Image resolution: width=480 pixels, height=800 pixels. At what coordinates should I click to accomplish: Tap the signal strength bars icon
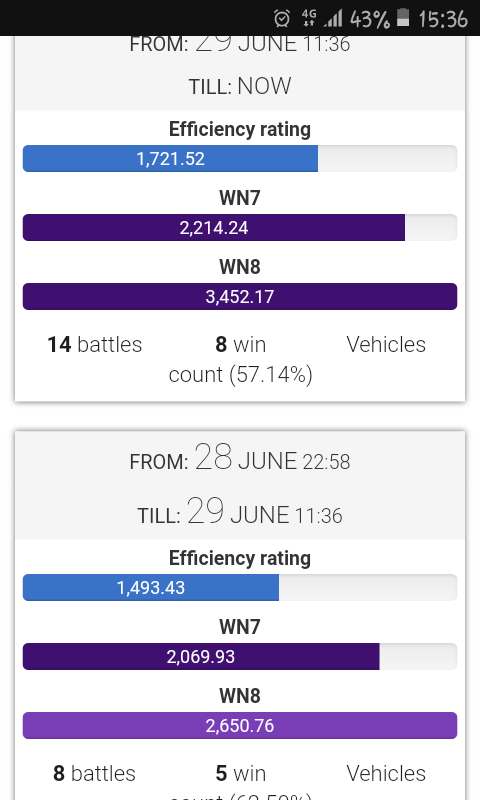(333, 19)
